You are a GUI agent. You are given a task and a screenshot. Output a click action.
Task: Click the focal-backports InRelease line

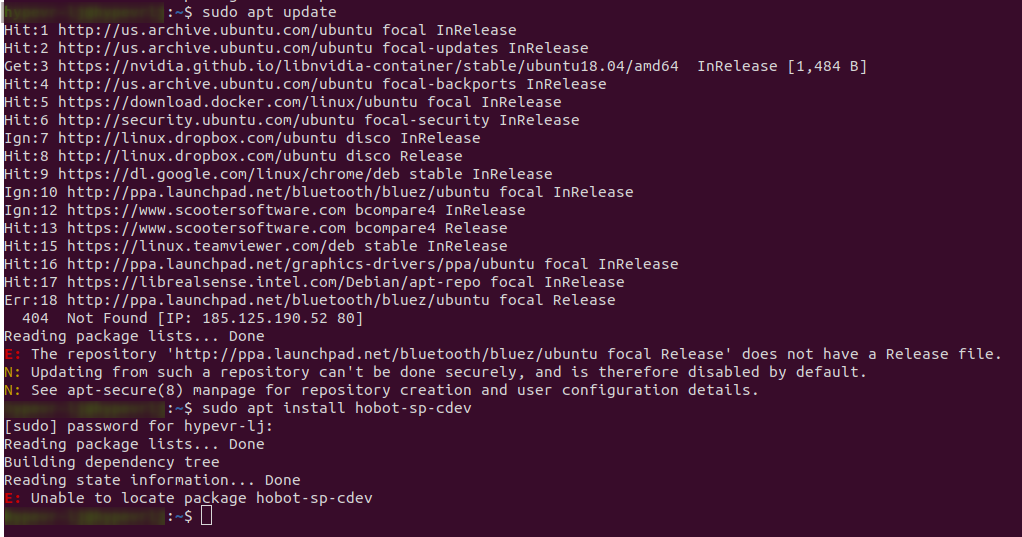(x=305, y=84)
